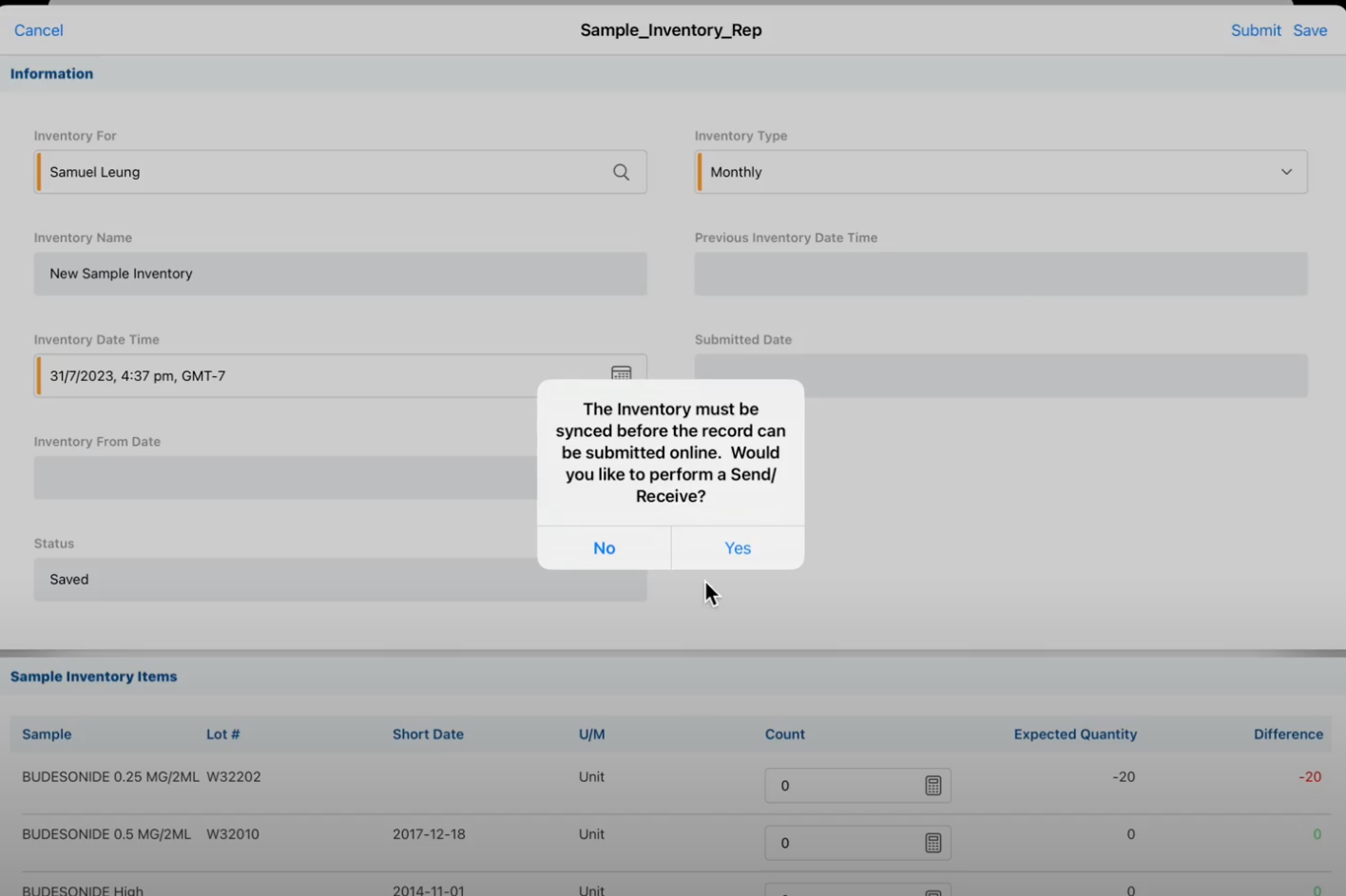The height and width of the screenshot is (896, 1346).
Task: Open calculator for BUDESONIDE 0.5 MG/2ML count
Action: (x=933, y=843)
